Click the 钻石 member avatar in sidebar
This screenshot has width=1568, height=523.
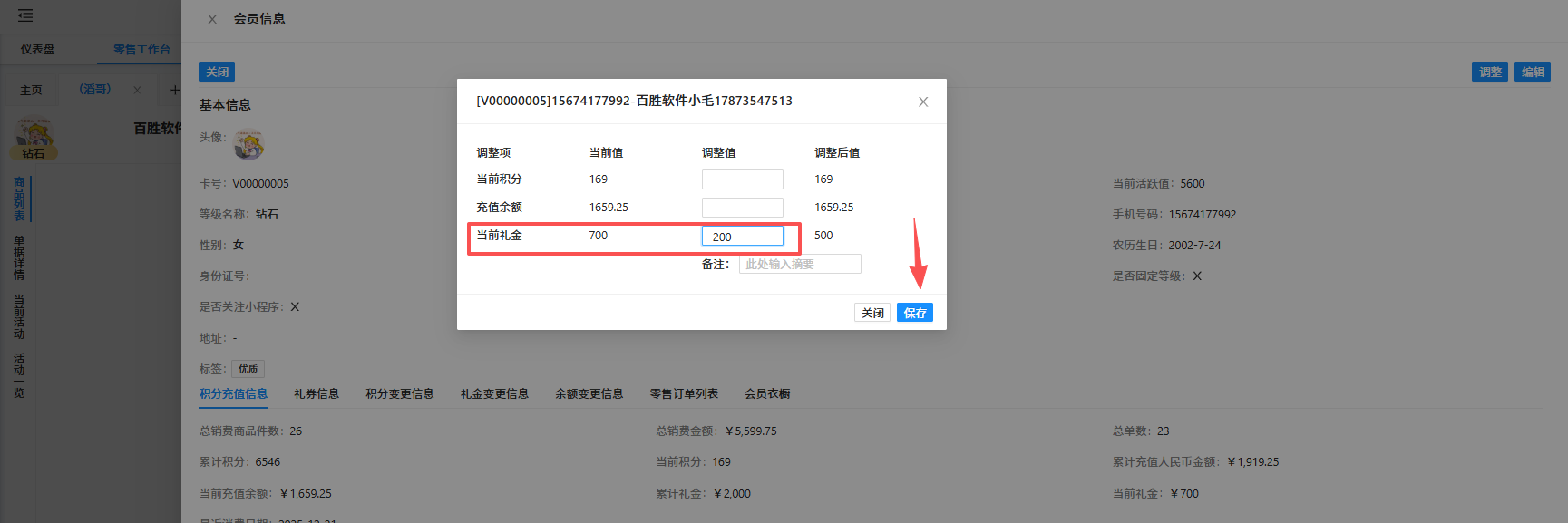pyautogui.click(x=34, y=138)
